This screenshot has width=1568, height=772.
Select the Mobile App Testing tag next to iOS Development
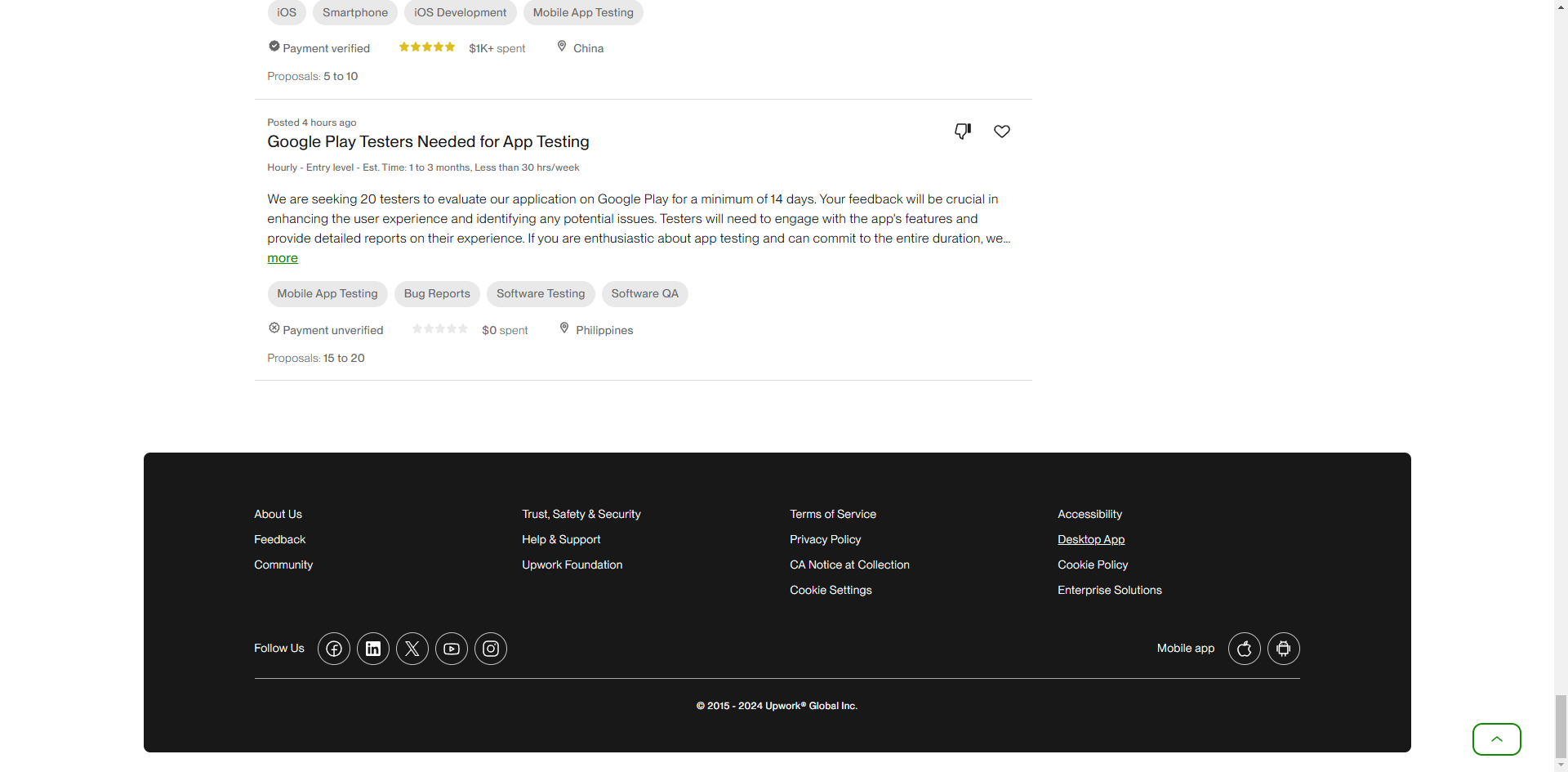pos(583,13)
